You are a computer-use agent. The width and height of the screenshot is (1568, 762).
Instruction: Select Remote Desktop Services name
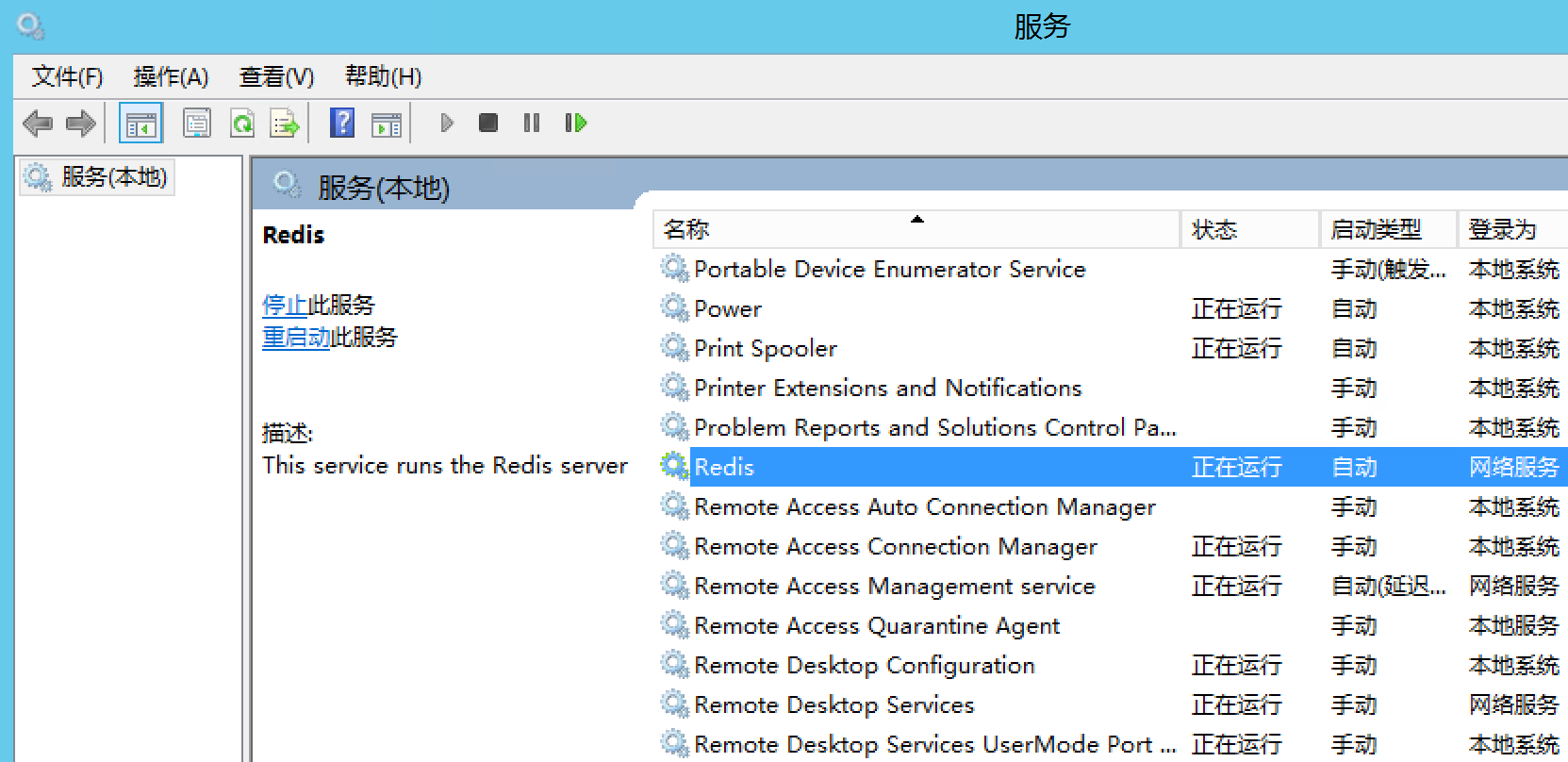[834, 704]
